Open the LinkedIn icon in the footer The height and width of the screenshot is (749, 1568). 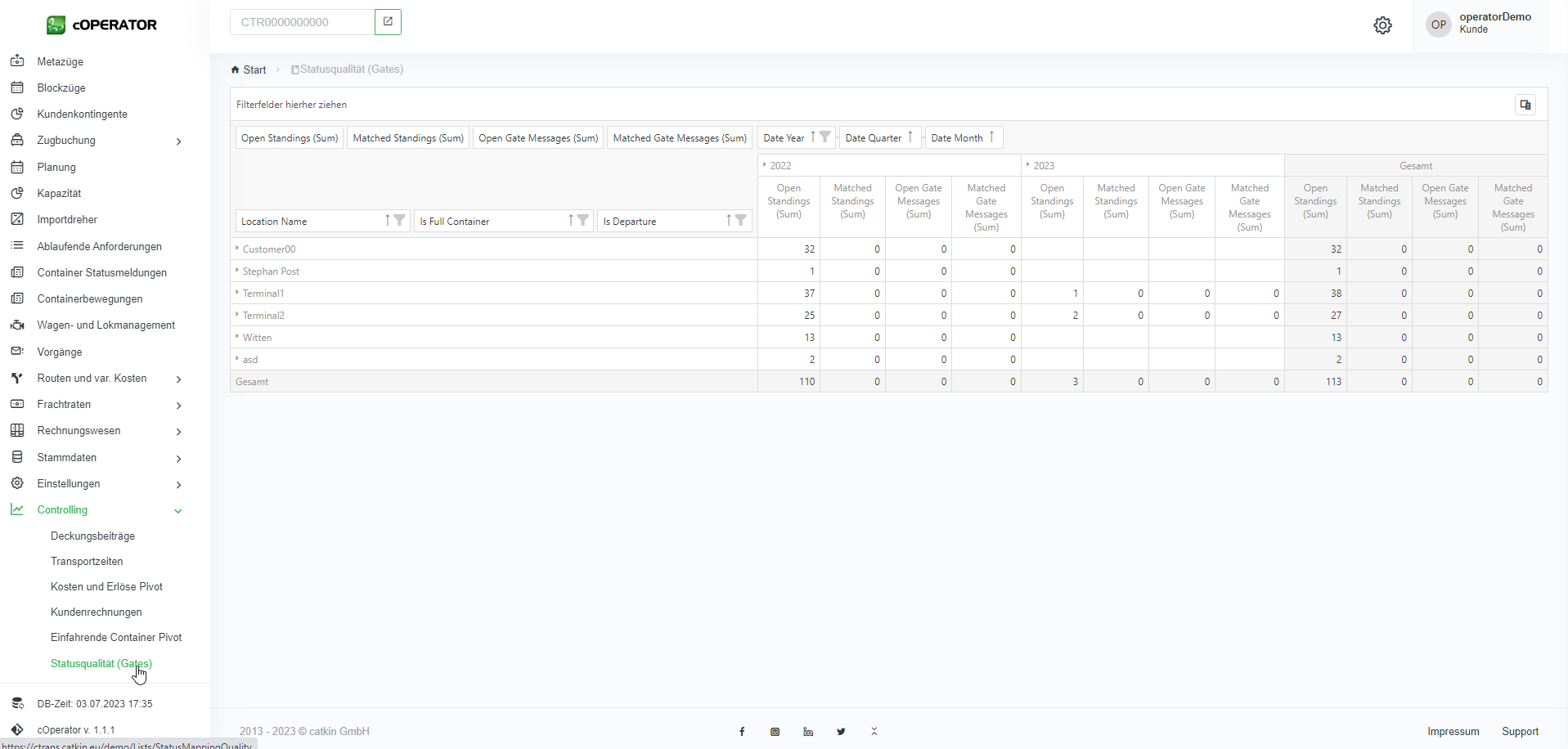(808, 732)
